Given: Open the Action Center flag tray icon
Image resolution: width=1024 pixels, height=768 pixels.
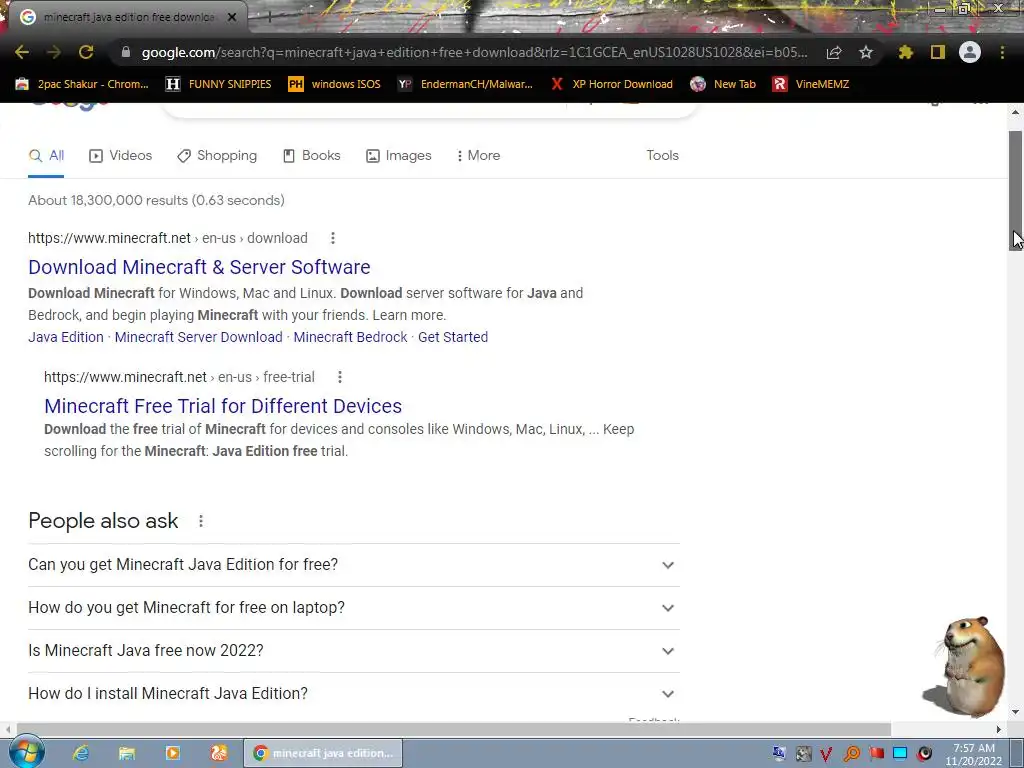Looking at the screenshot, I should click(876, 754).
